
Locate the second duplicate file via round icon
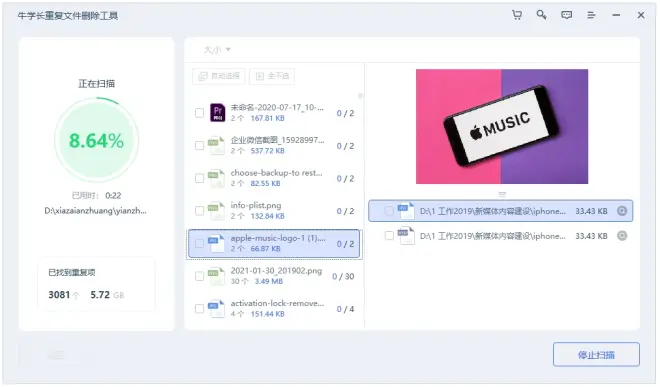622,236
